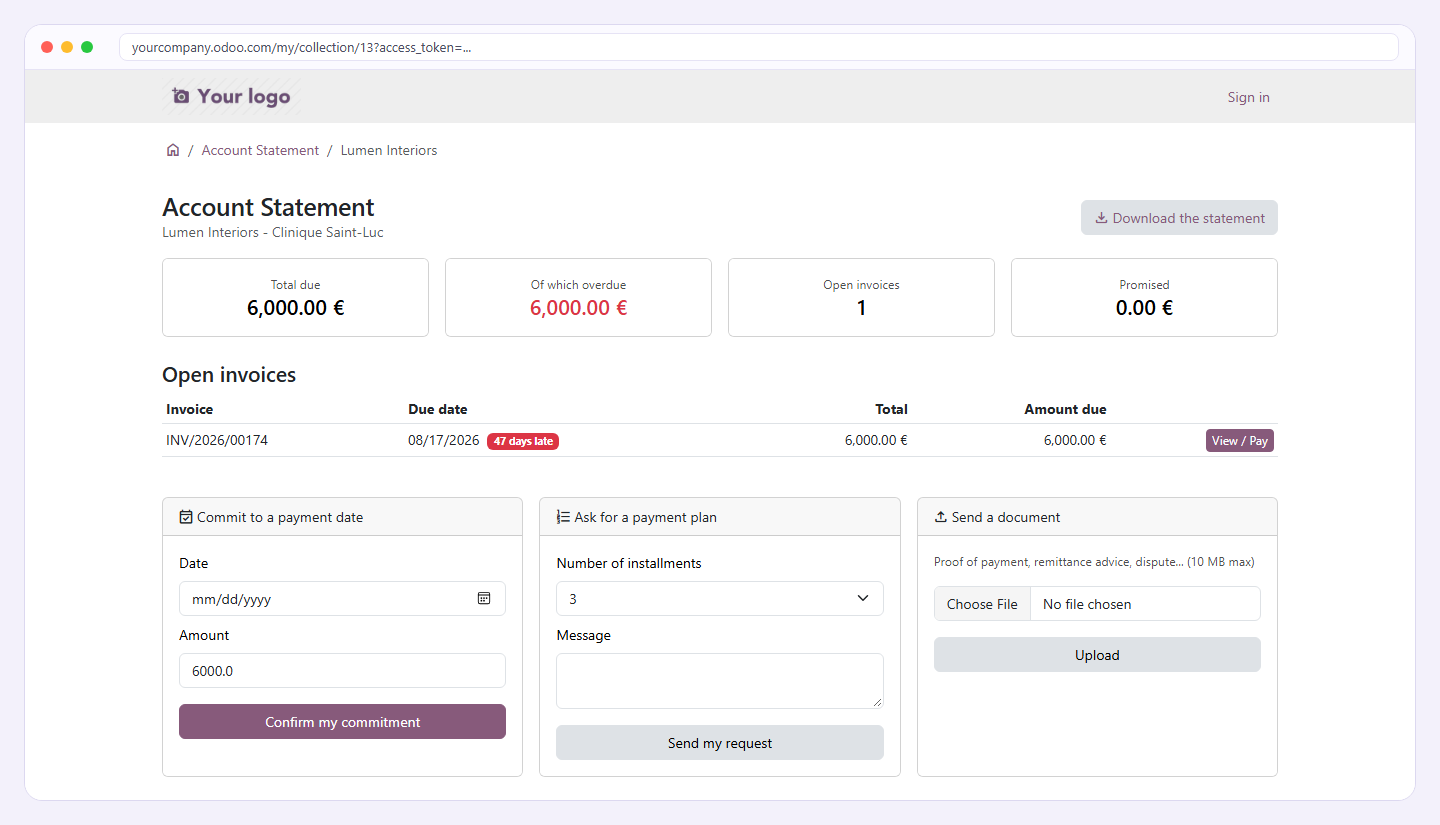The width and height of the screenshot is (1440, 825).
Task: Click View / Pay for INV/2026/00174
Action: click(x=1240, y=441)
